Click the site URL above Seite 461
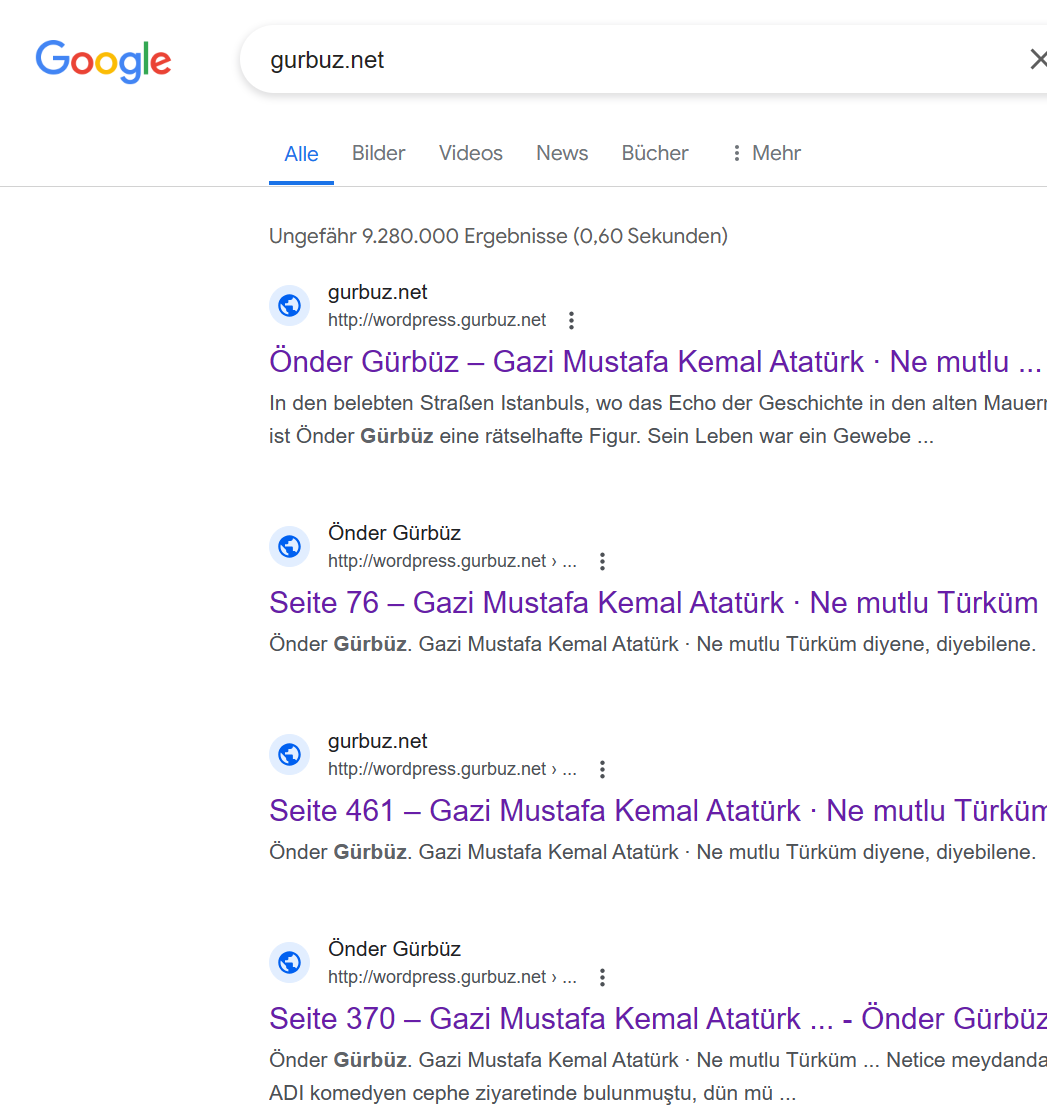The height and width of the screenshot is (1111, 1047). [x=452, y=769]
